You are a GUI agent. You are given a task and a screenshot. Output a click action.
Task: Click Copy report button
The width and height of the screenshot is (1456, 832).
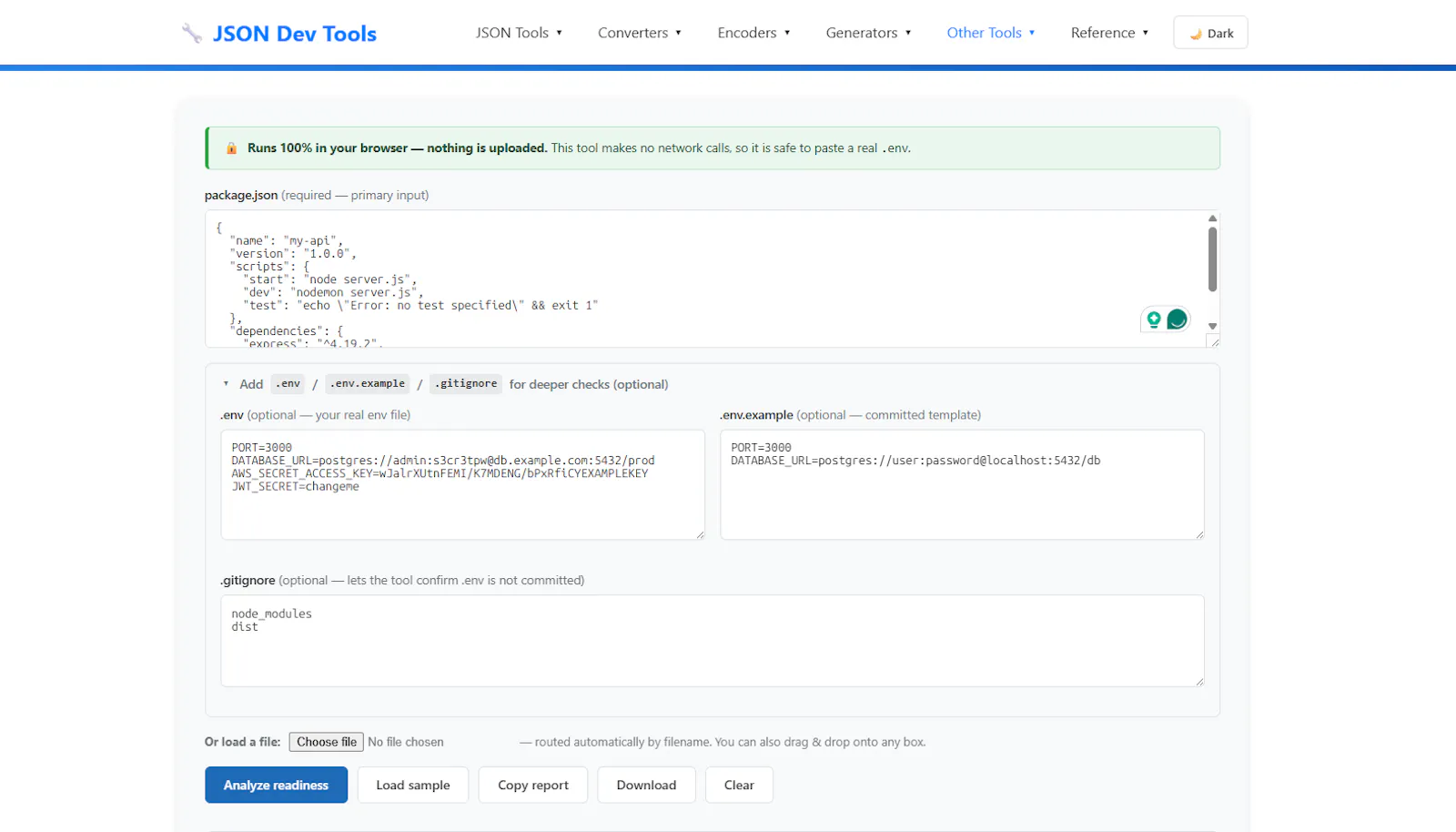533,785
